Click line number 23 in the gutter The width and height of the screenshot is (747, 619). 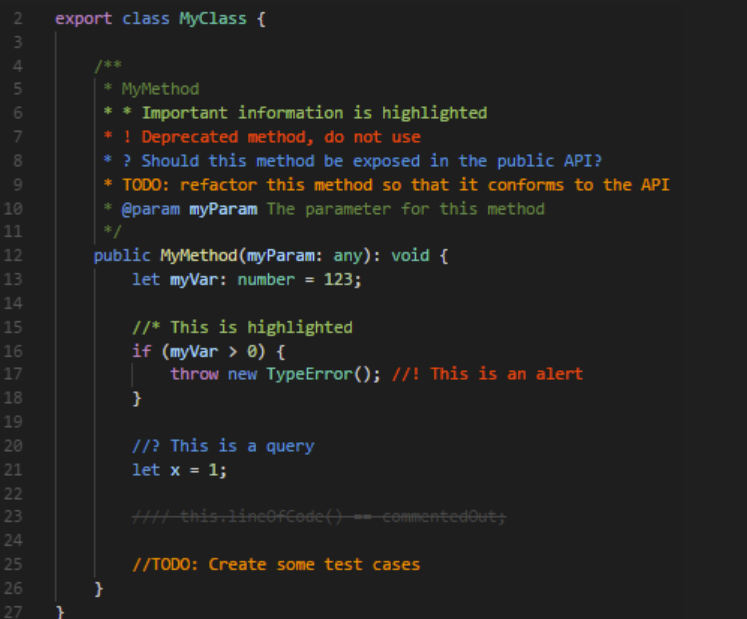click(13, 517)
